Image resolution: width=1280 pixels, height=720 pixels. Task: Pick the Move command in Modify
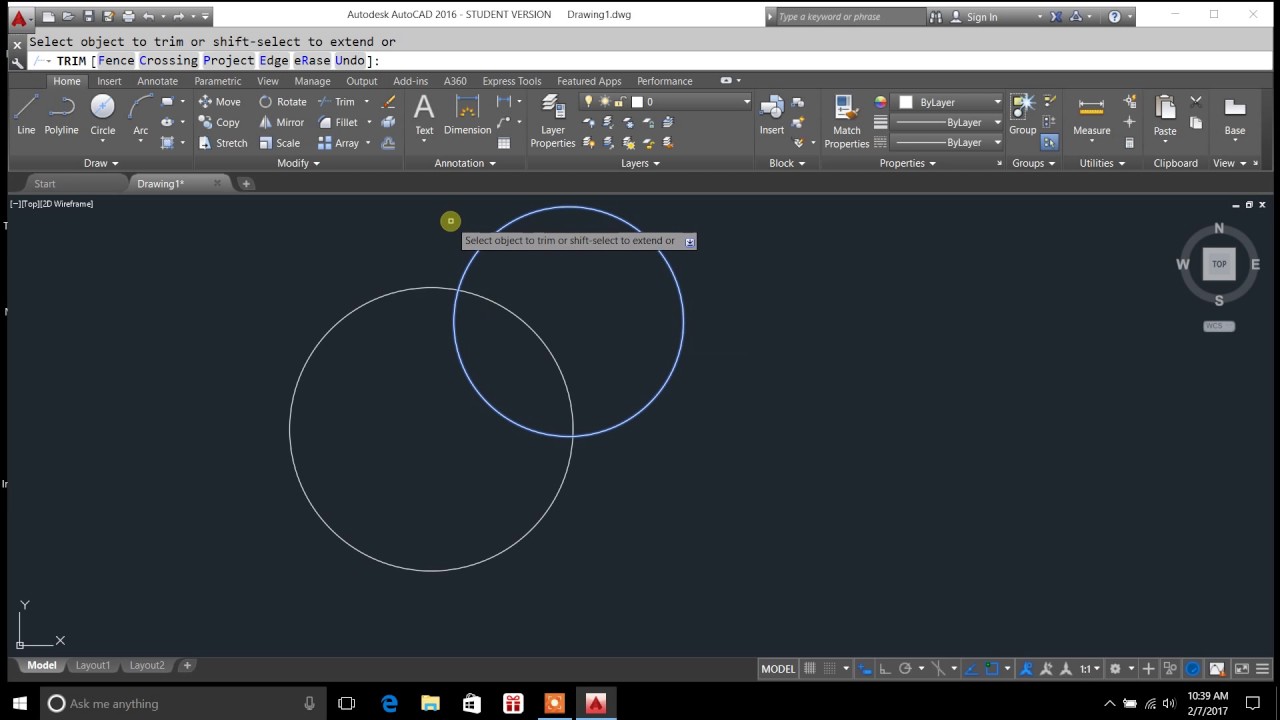tap(219, 102)
